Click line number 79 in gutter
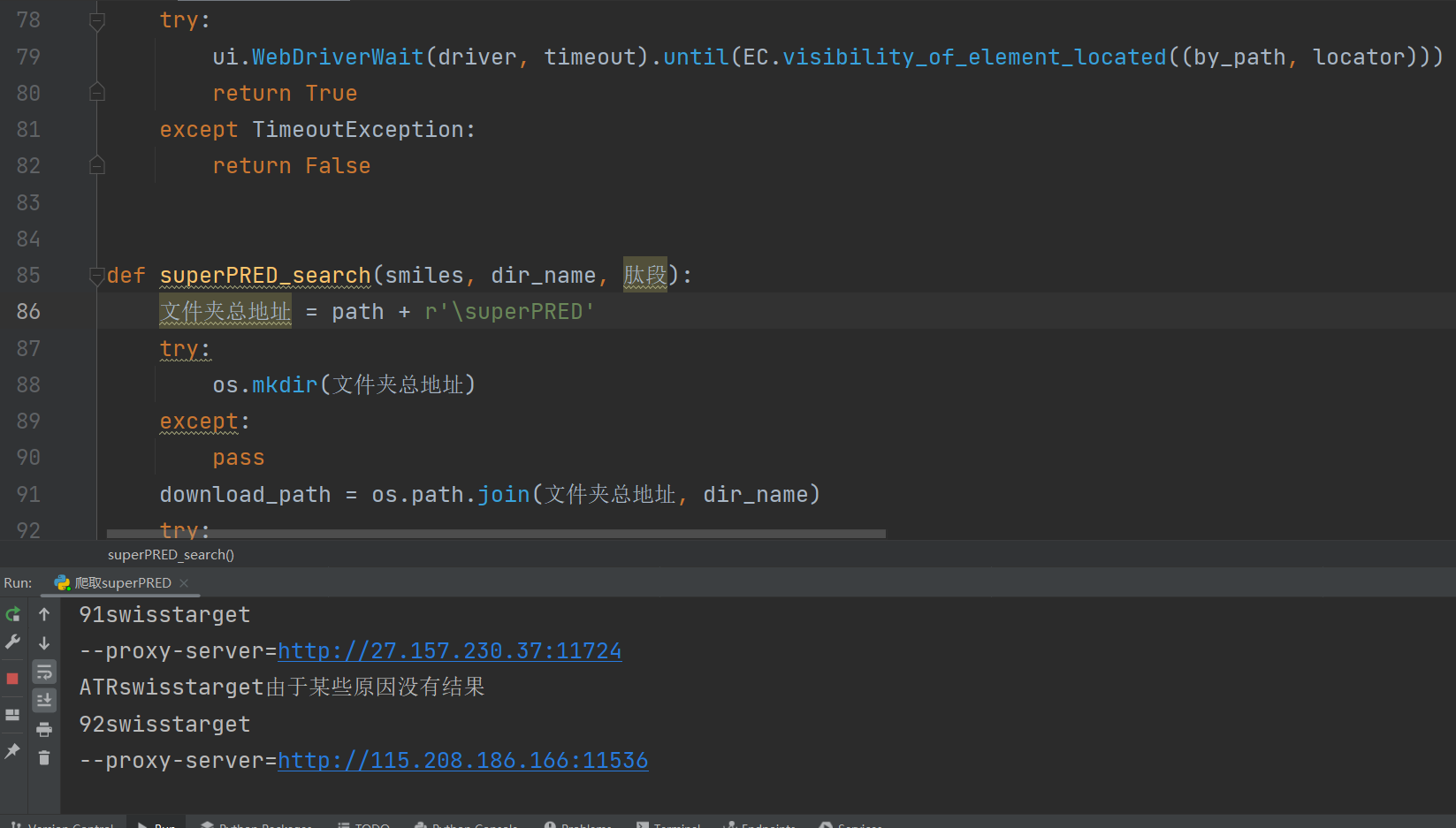 (x=28, y=57)
